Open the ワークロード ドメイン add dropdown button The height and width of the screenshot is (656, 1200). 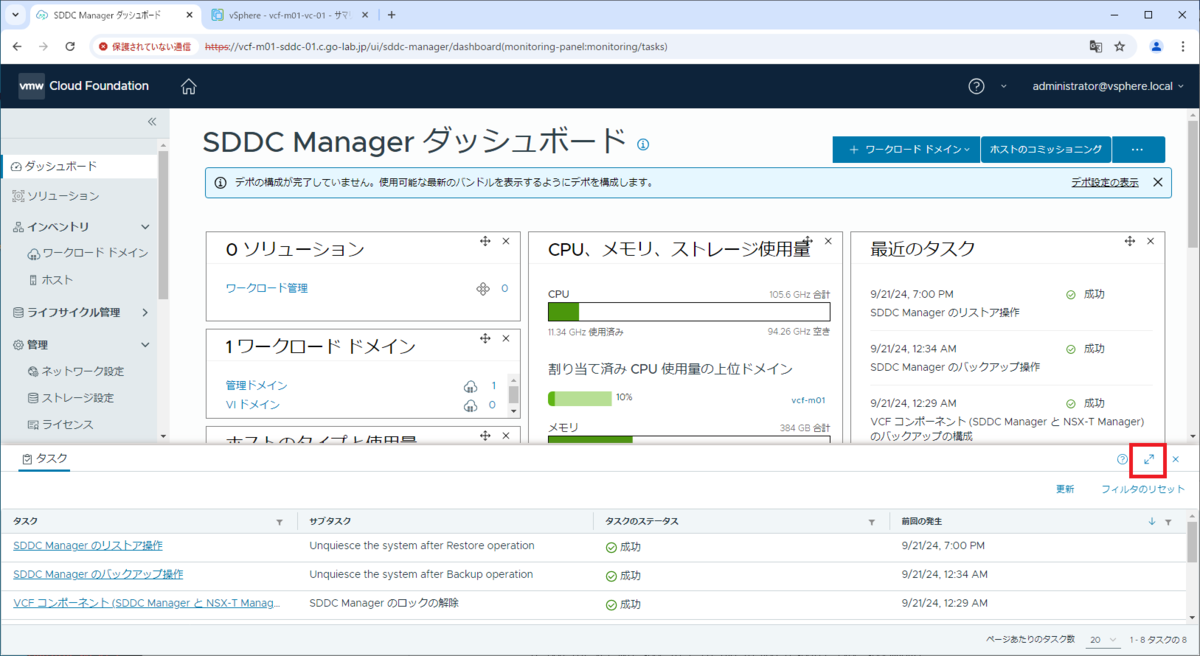pos(906,149)
